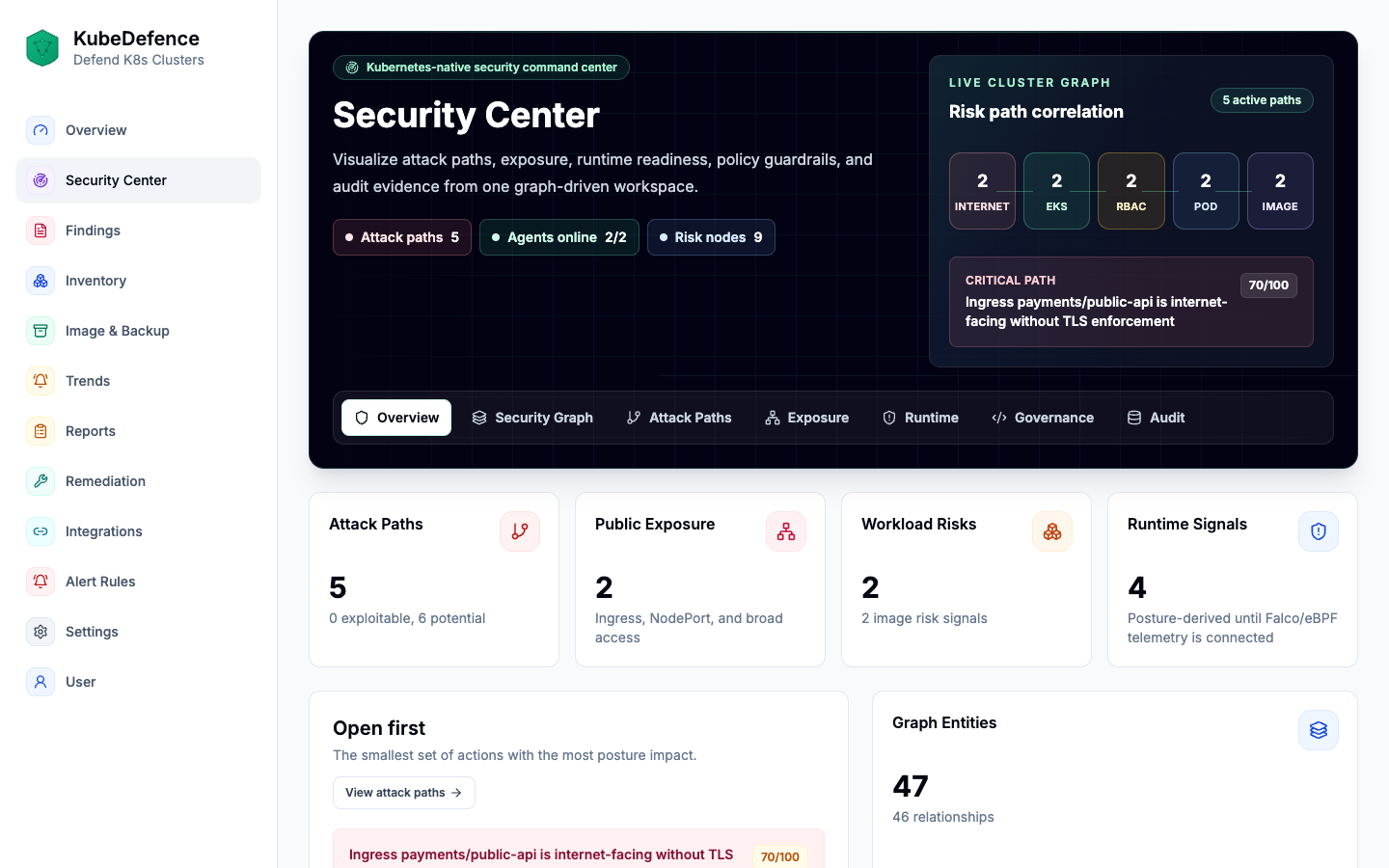Screen dimensions: 1389x868
Task: Select the EKS node in cluster graph
Action: tap(1056, 191)
